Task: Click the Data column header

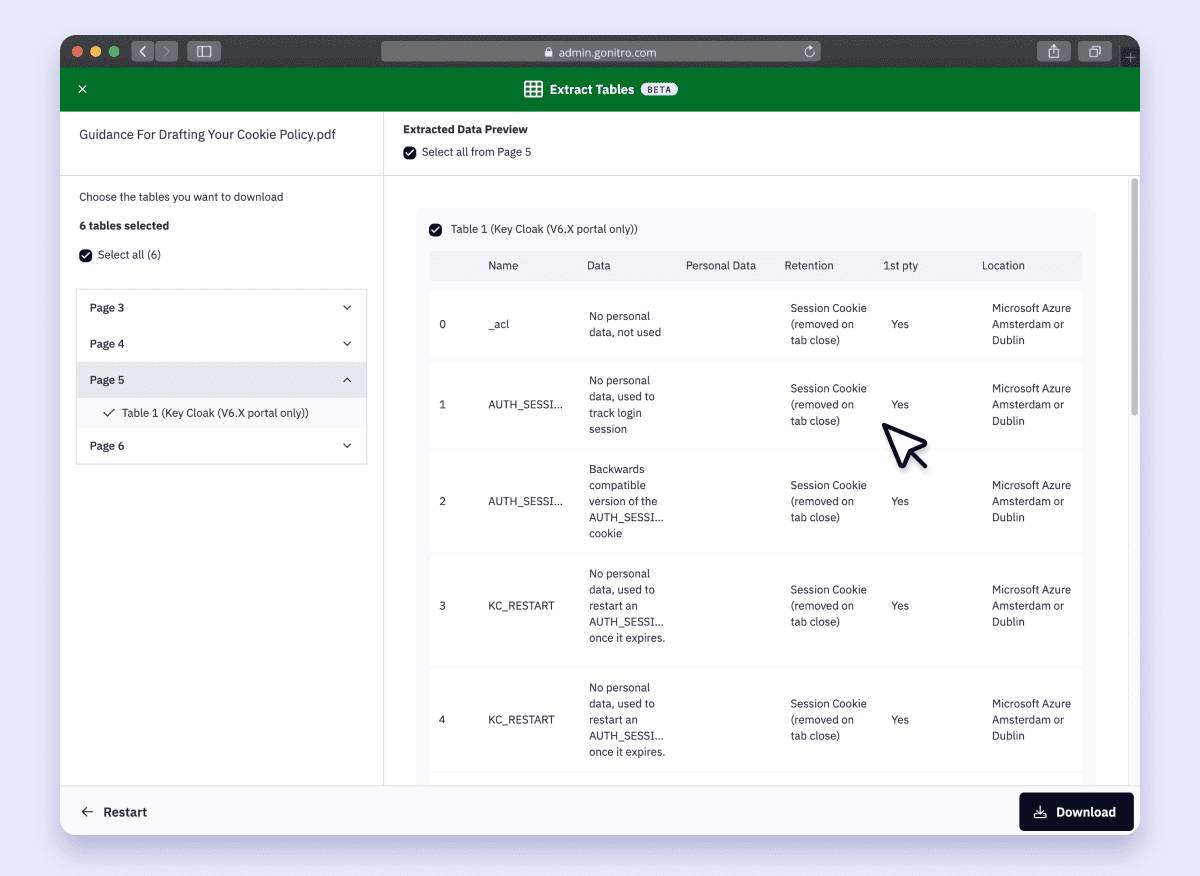Action: pyautogui.click(x=599, y=266)
